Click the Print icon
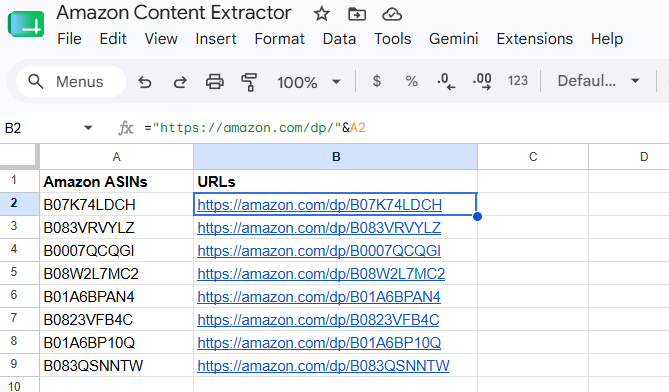 [x=215, y=81]
